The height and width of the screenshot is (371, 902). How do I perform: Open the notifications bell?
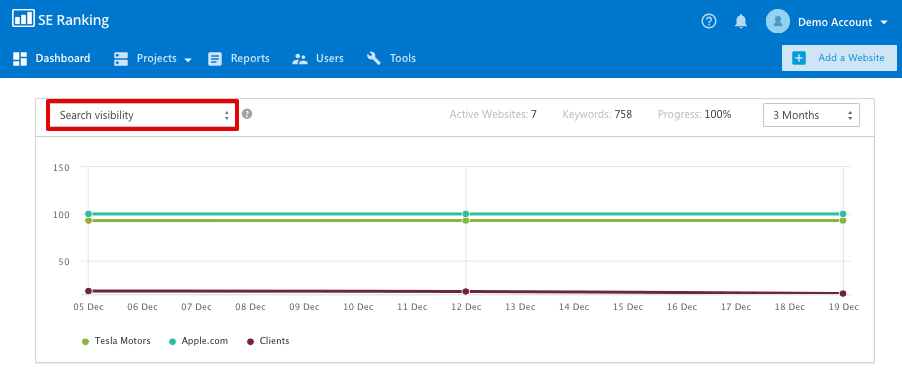point(741,21)
